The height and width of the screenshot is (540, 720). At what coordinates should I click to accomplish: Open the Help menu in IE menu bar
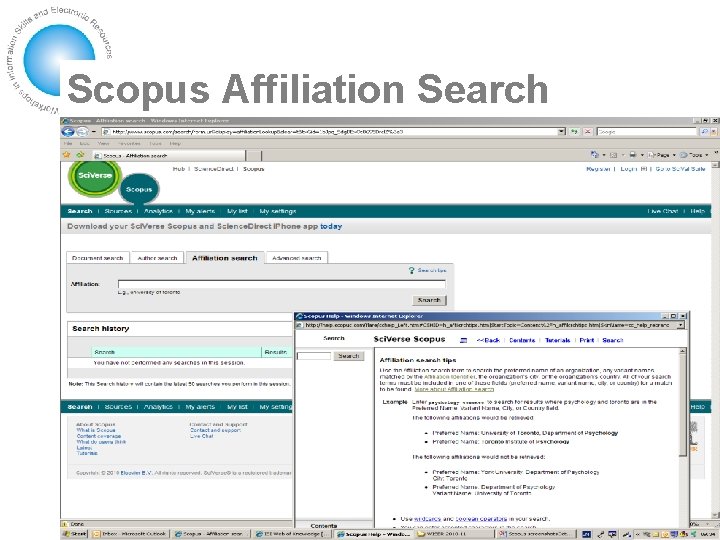click(175, 144)
